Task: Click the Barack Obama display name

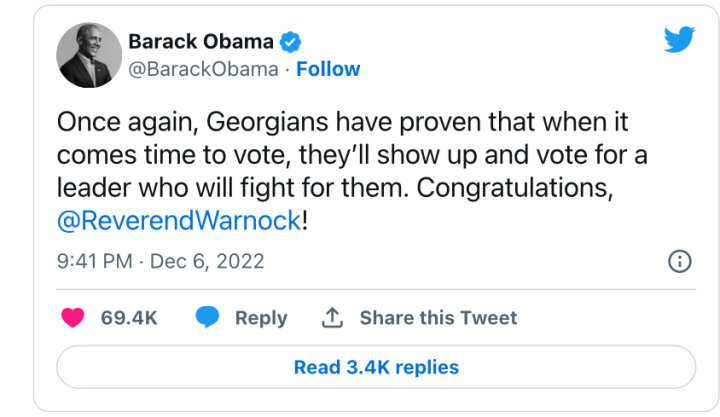Action: click(201, 42)
